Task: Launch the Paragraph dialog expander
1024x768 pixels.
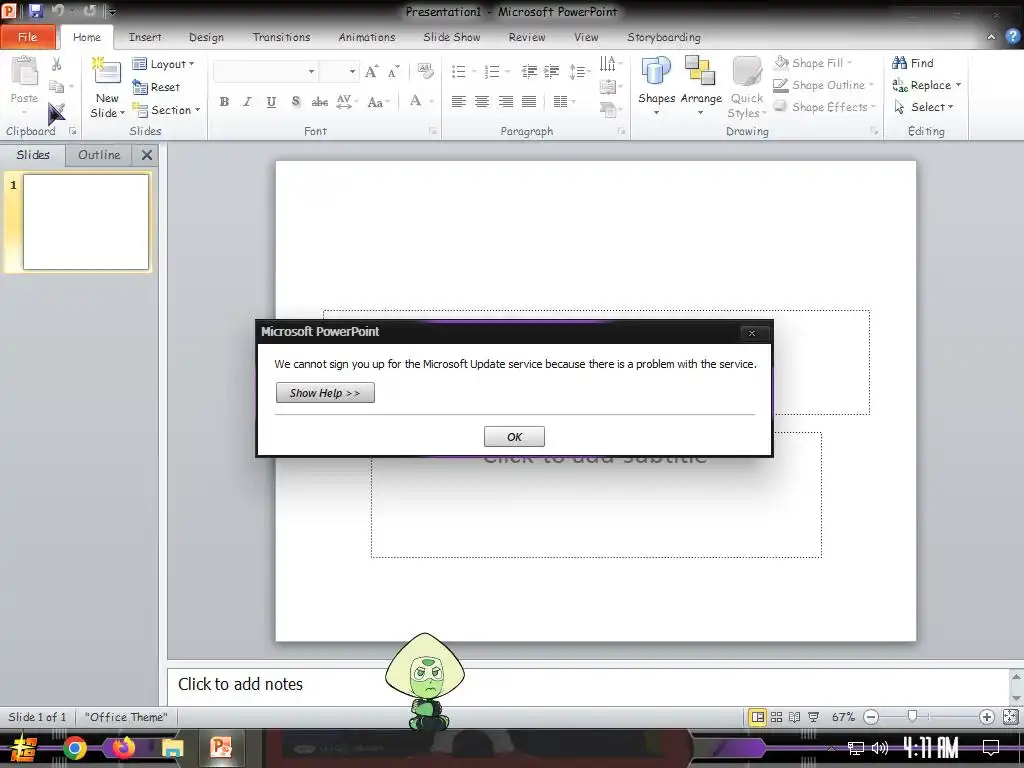Action: [621, 131]
